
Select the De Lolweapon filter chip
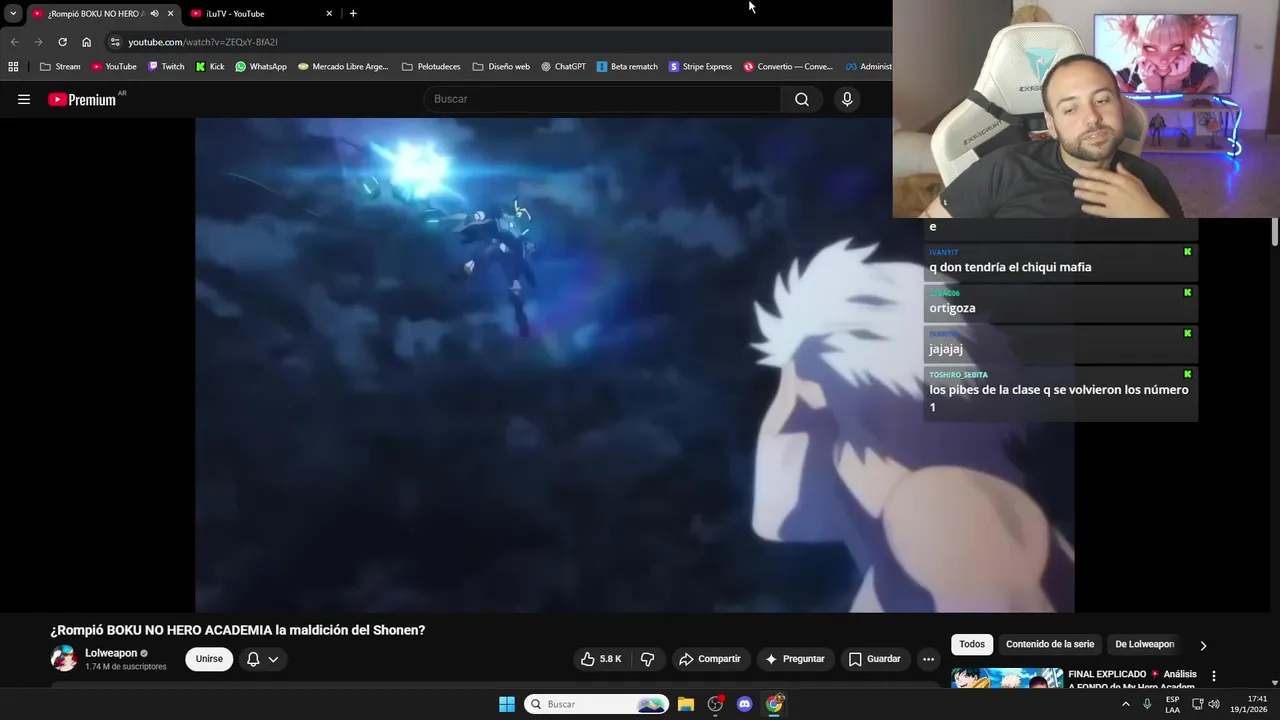[x=1145, y=644]
